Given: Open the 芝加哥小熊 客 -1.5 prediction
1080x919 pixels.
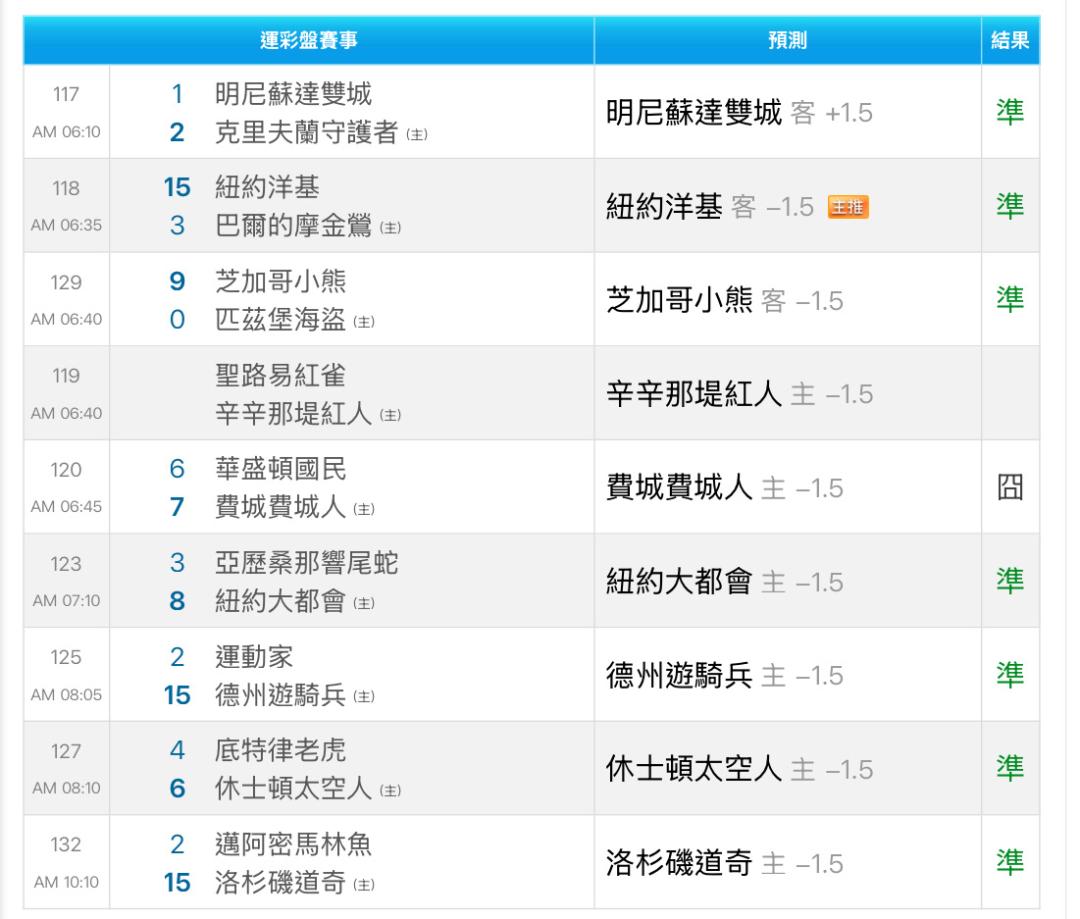Looking at the screenshot, I should (725, 300).
